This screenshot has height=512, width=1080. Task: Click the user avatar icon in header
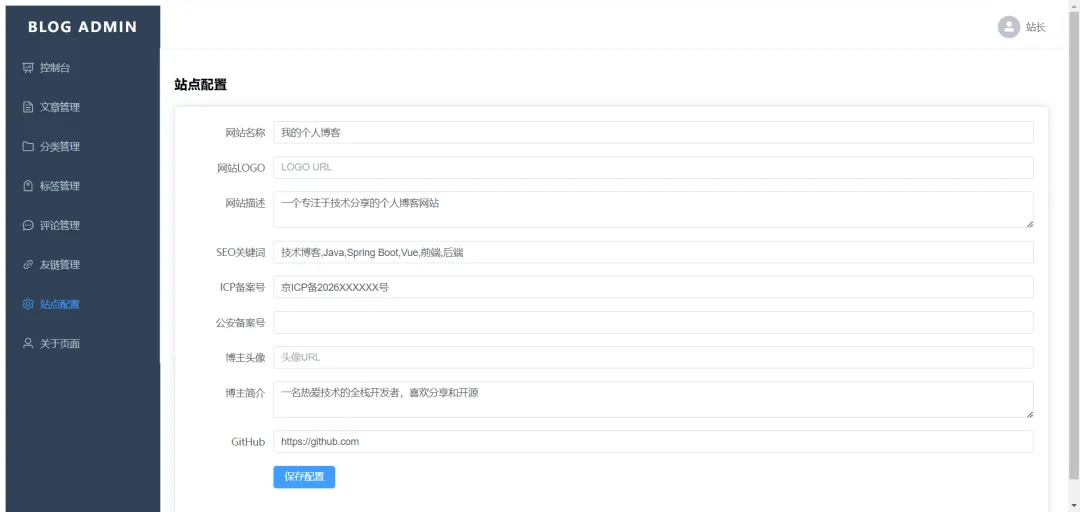pyautogui.click(x=1008, y=27)
